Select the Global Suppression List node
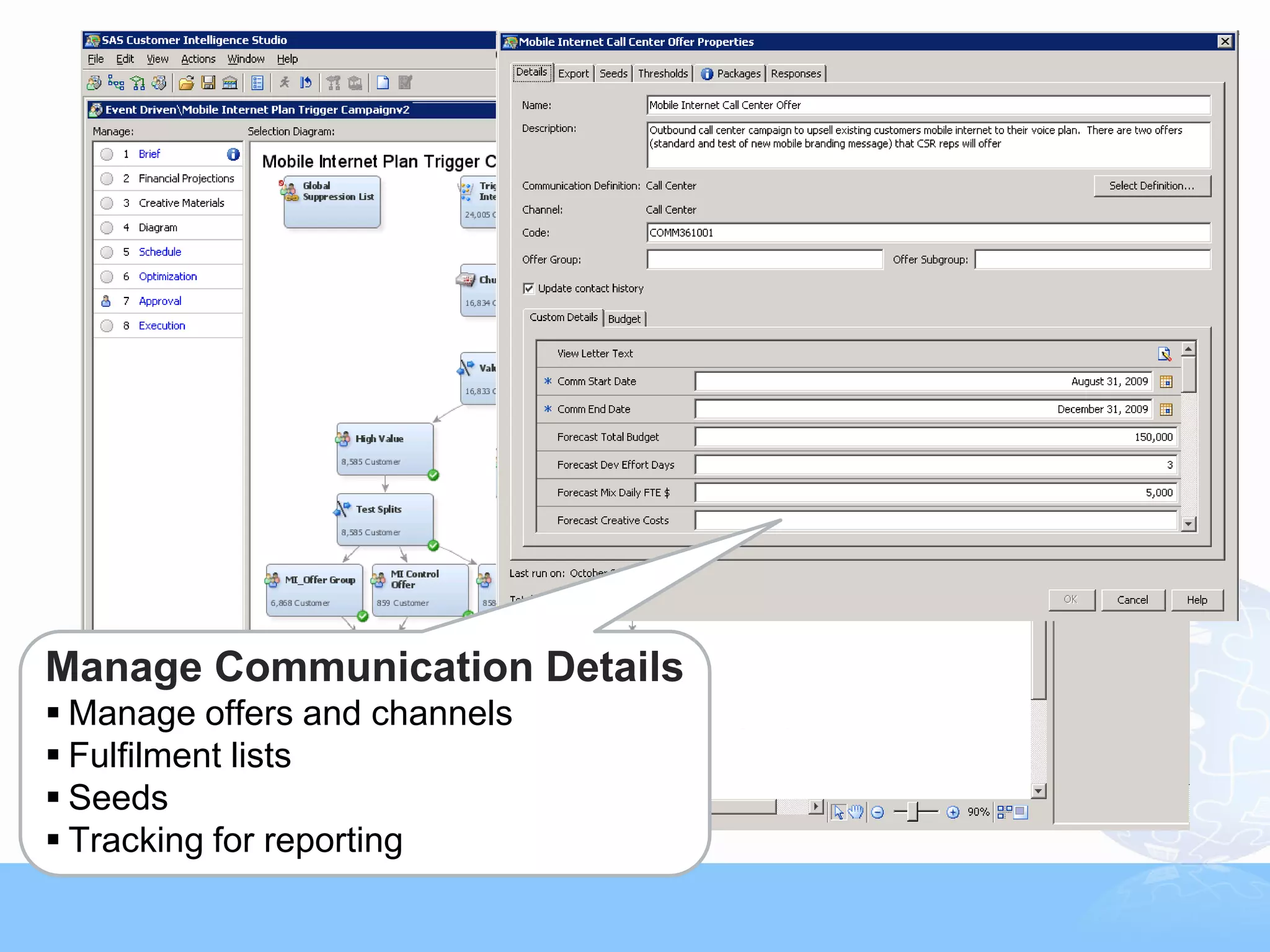 [332, 202]
